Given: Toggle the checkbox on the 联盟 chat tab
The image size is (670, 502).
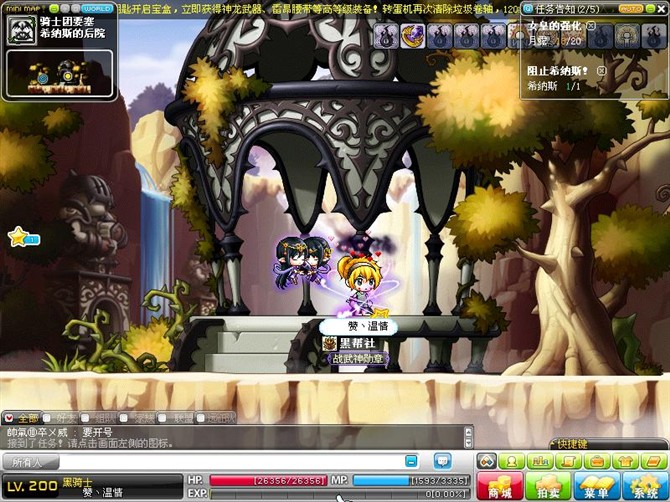Looking at the screenshot, I should click(162, 418).
